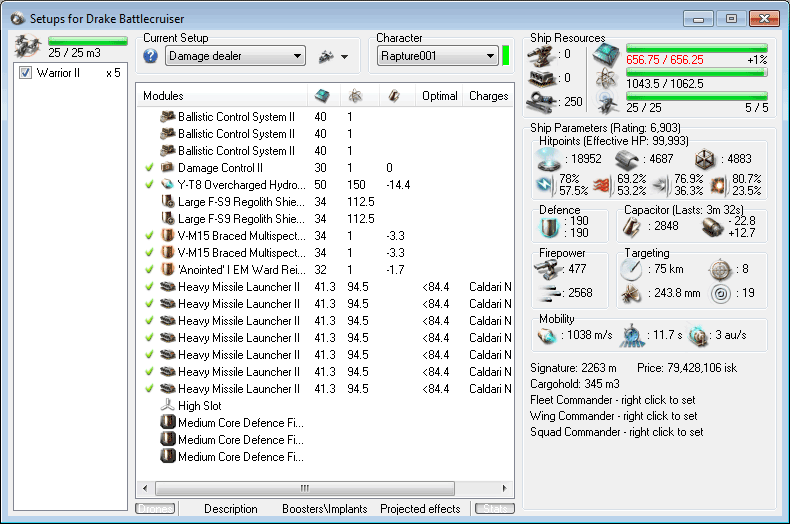Click the turret DPS icon showing 477

coord(548,270)
